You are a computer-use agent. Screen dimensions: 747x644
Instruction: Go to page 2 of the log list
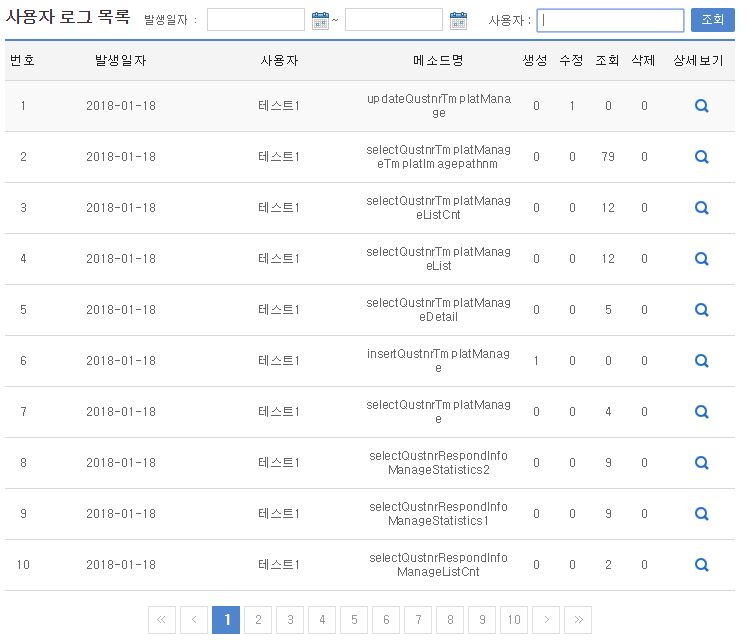(x=258, y=620)
